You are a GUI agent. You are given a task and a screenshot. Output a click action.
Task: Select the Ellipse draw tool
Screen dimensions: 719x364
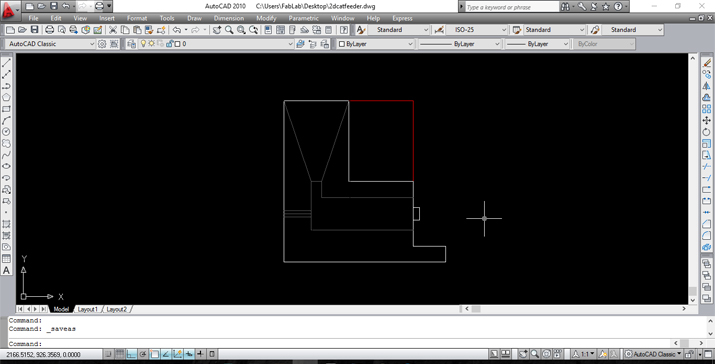pos(6,166)
